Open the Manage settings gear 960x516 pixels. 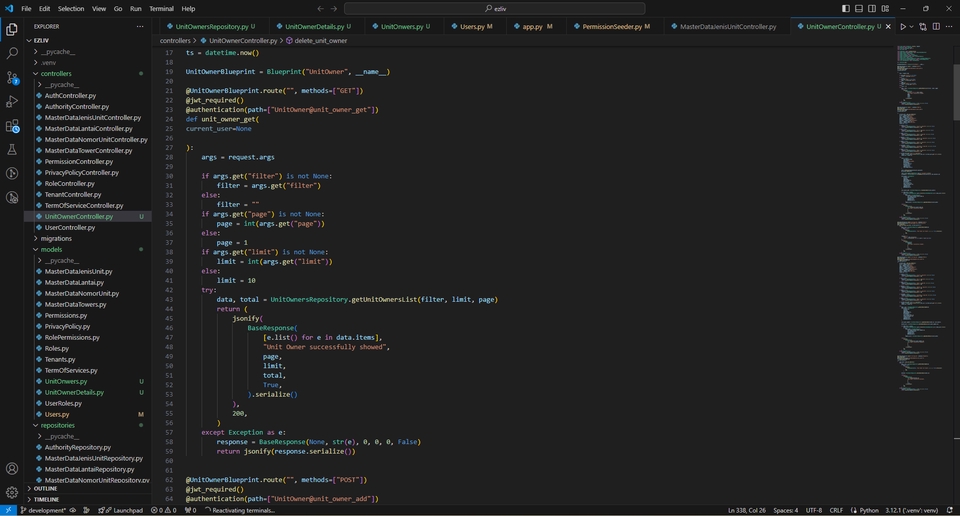click(12, 492)
